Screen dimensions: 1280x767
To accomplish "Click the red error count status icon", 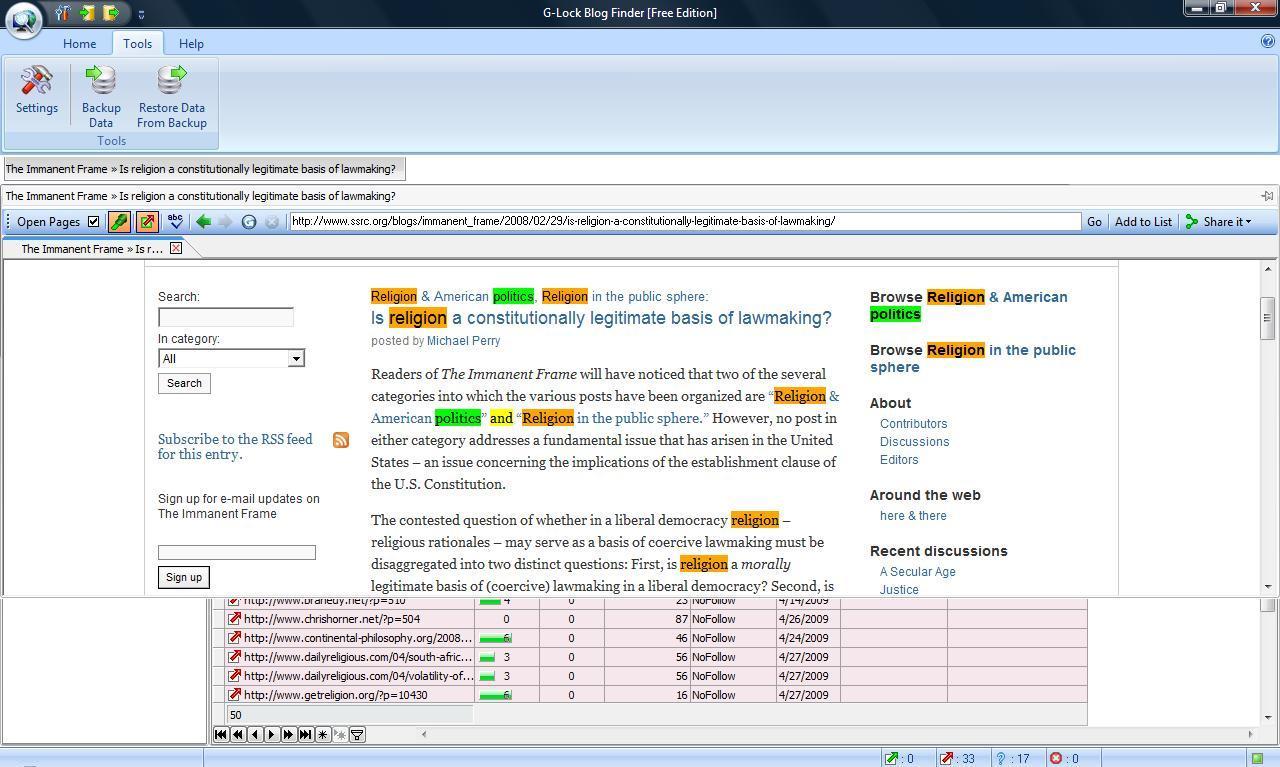I will [1056, 759].
